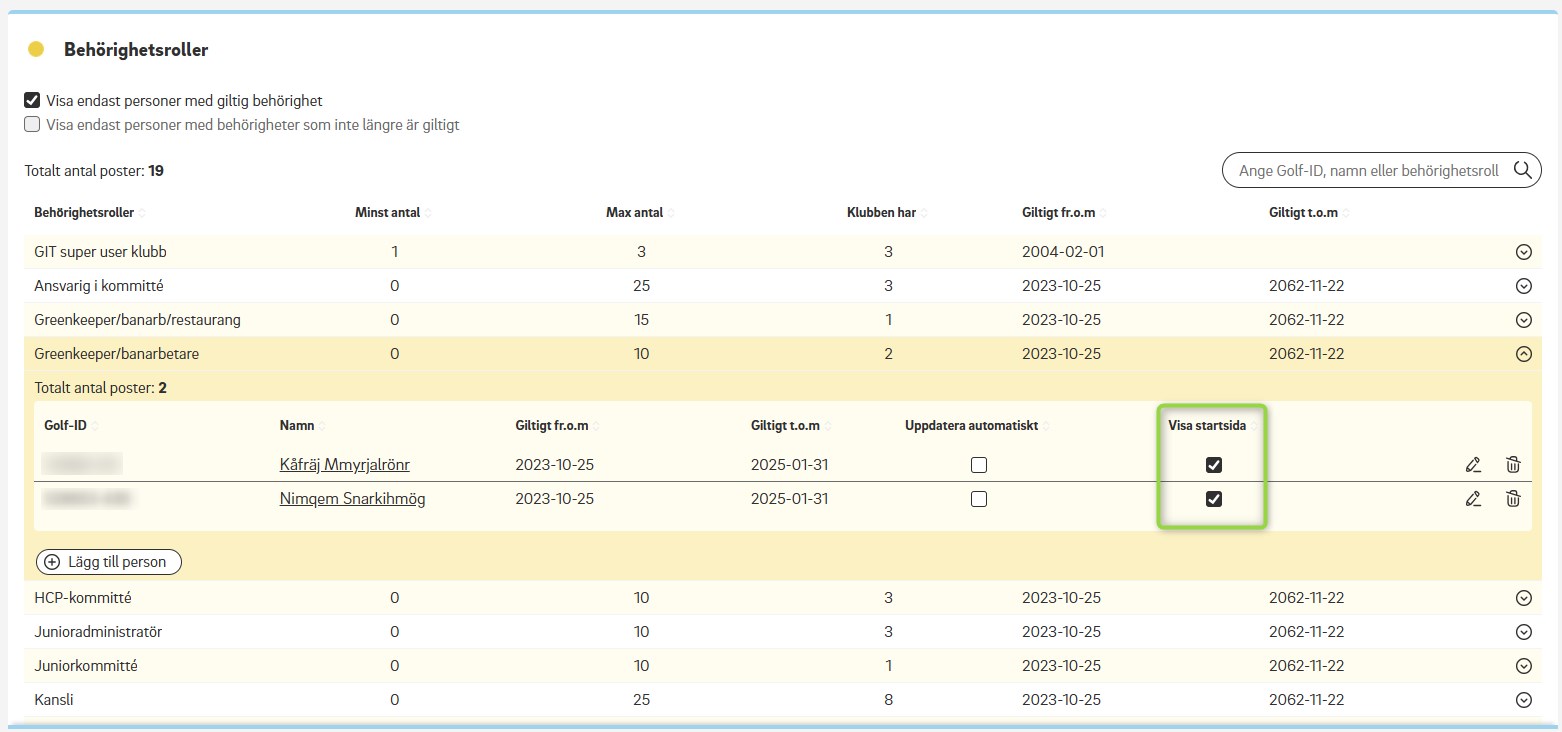Sort by Behörighetsroller column sort icon

[142, 213]
